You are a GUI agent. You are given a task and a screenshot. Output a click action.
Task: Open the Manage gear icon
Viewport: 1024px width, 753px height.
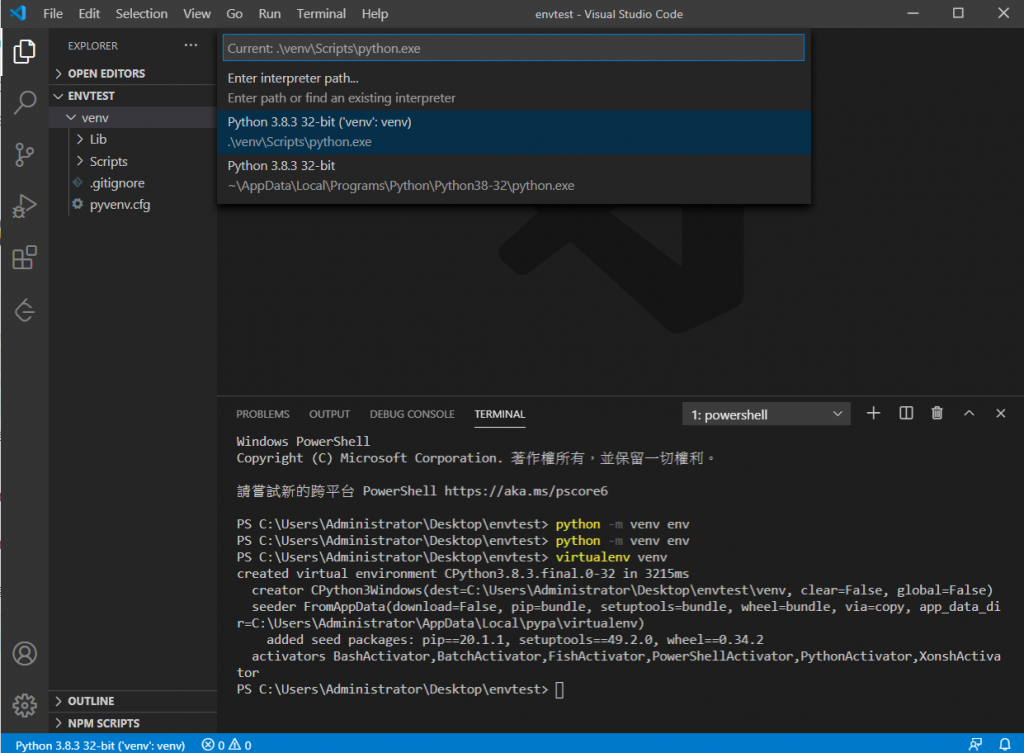tap(24, 705)
